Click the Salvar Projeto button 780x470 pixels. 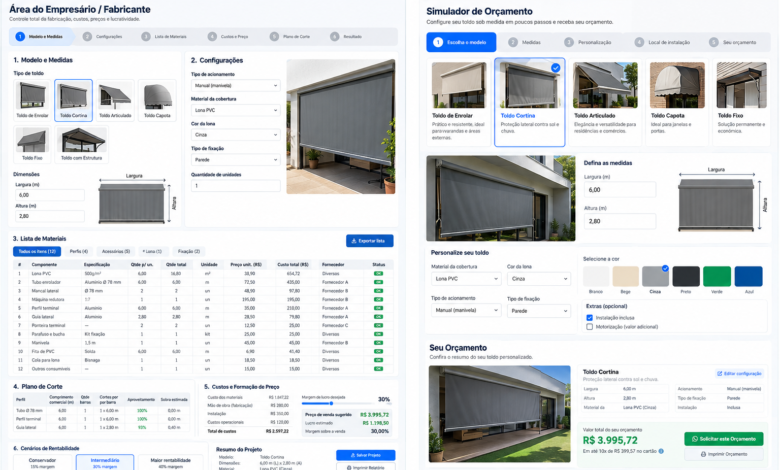click(x=366, y=455)
